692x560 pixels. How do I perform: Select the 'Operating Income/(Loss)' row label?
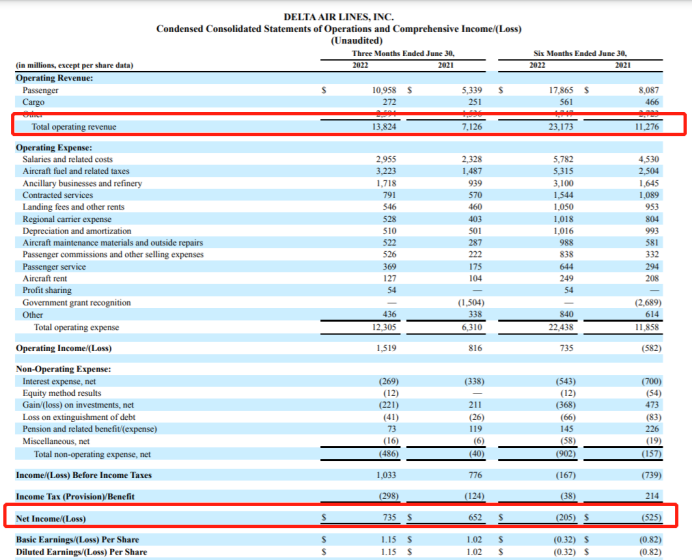(x=64, y=349)
